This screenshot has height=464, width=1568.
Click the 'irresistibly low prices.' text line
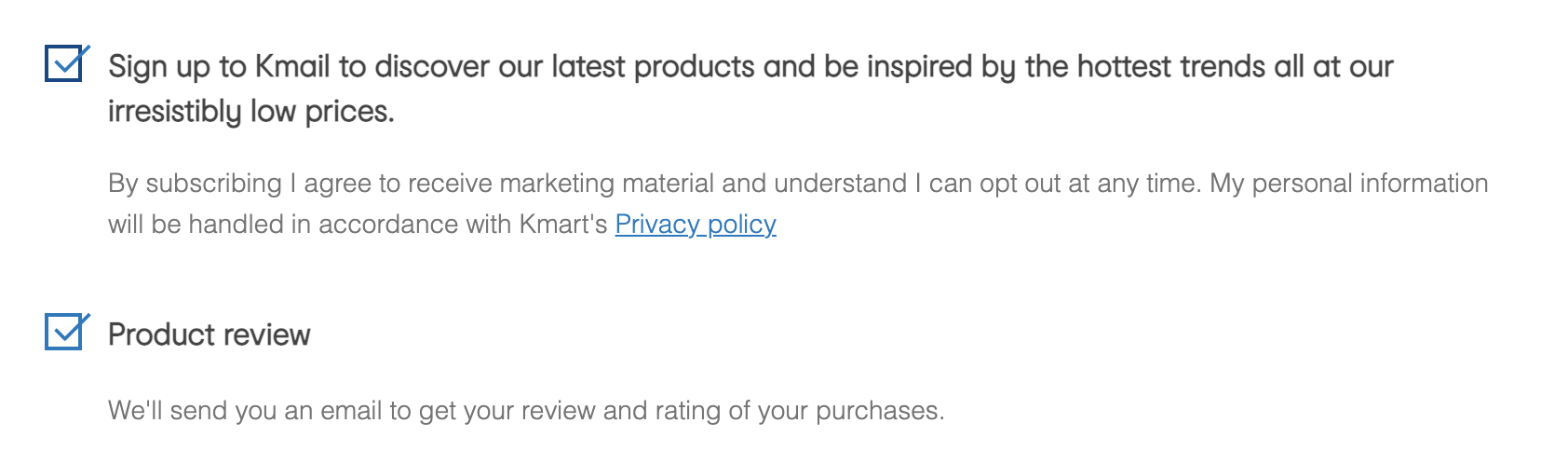pos(250,112)
